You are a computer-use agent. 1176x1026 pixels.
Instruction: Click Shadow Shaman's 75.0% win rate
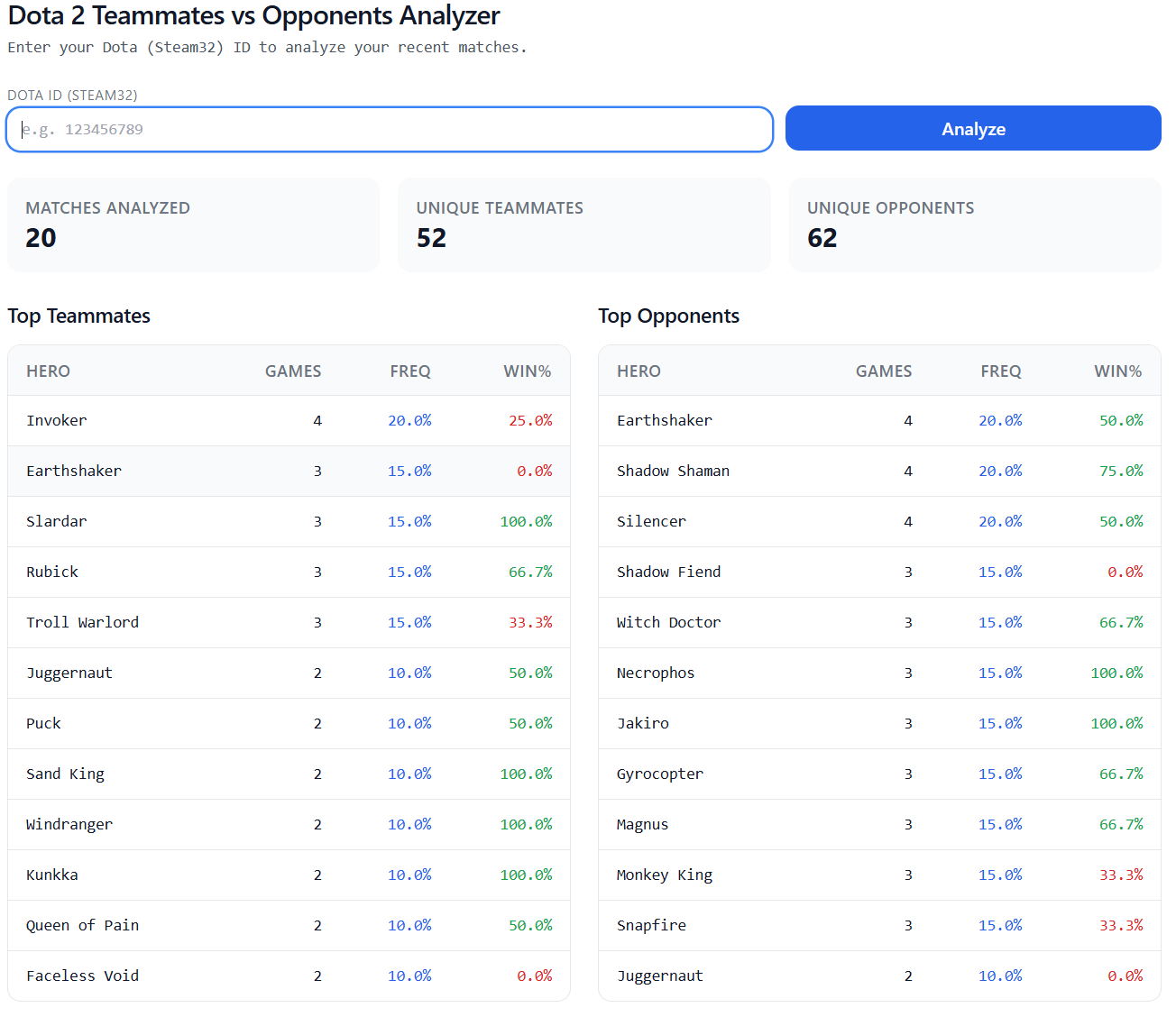(1121, 472)
